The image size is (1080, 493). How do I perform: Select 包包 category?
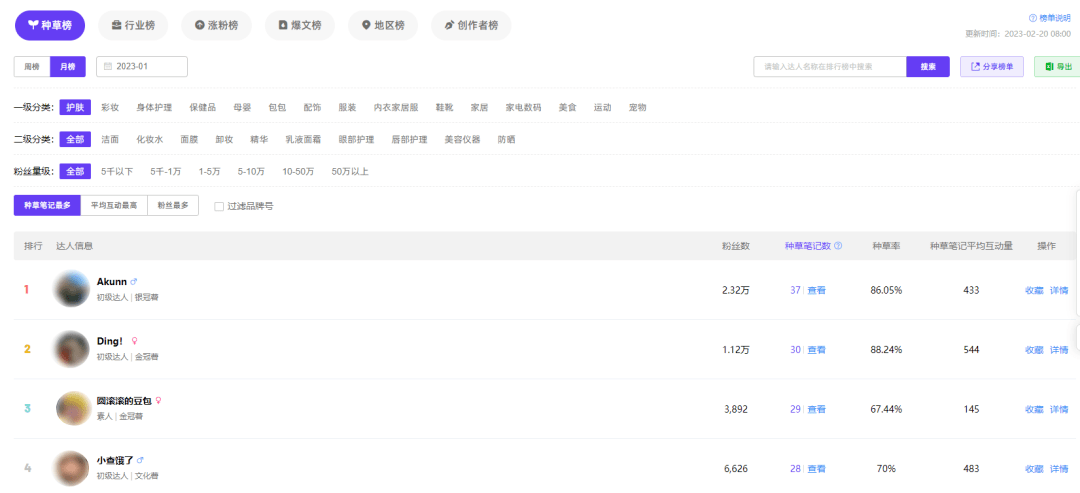click(278, 107)
